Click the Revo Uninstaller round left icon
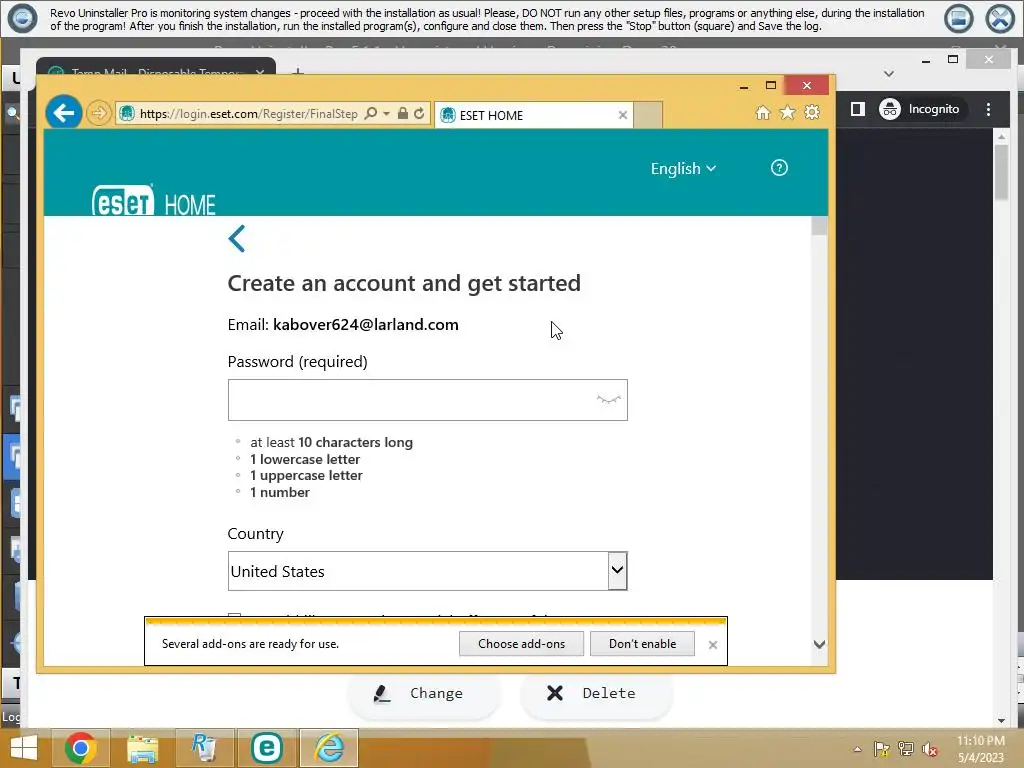 pos(22,18)
